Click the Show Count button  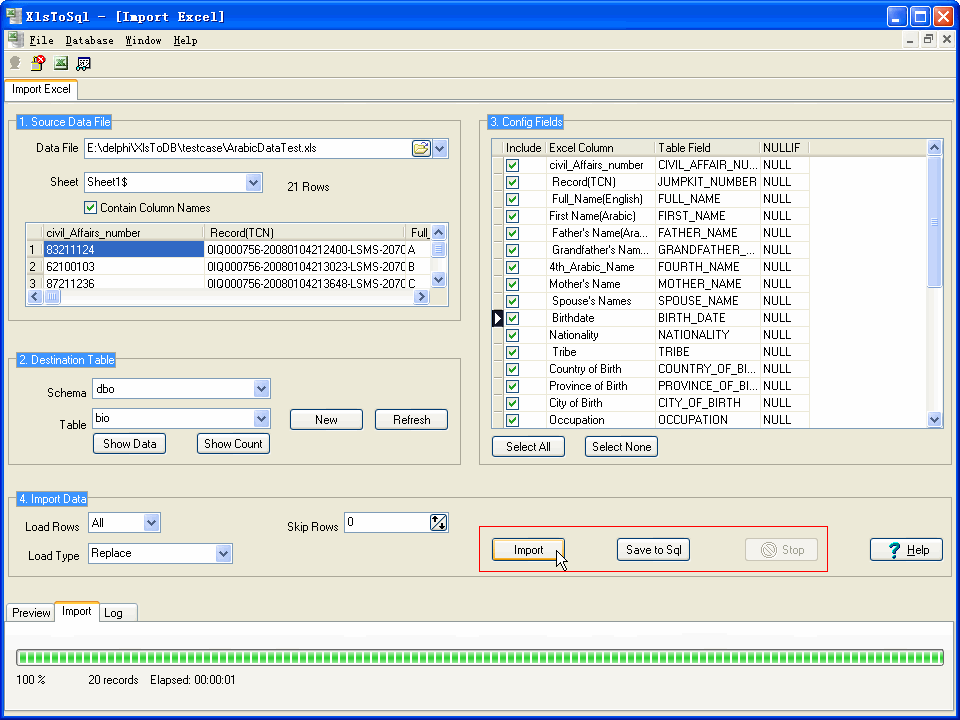233,444
